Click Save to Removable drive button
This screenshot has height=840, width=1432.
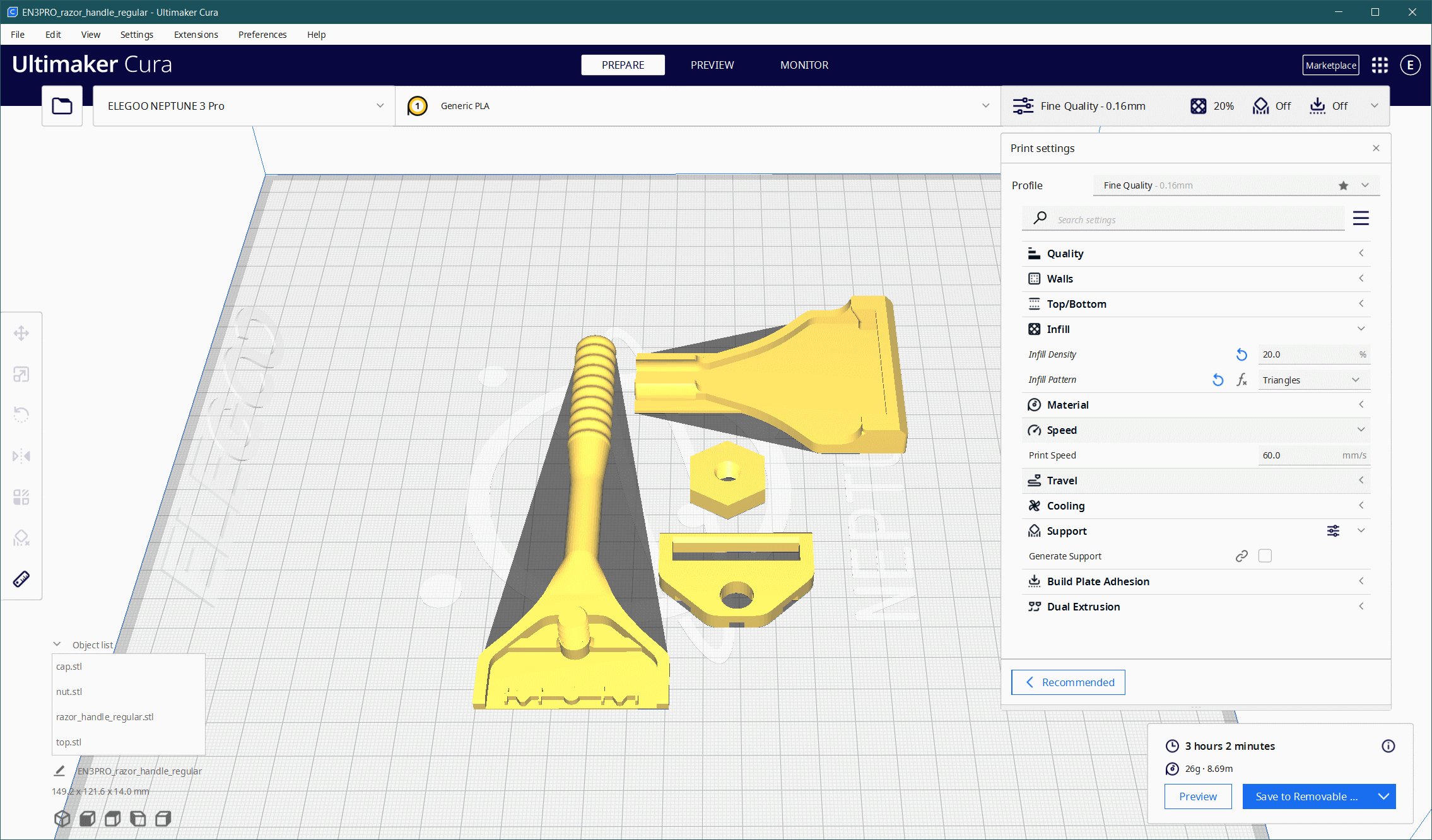tap(1306, 796)
